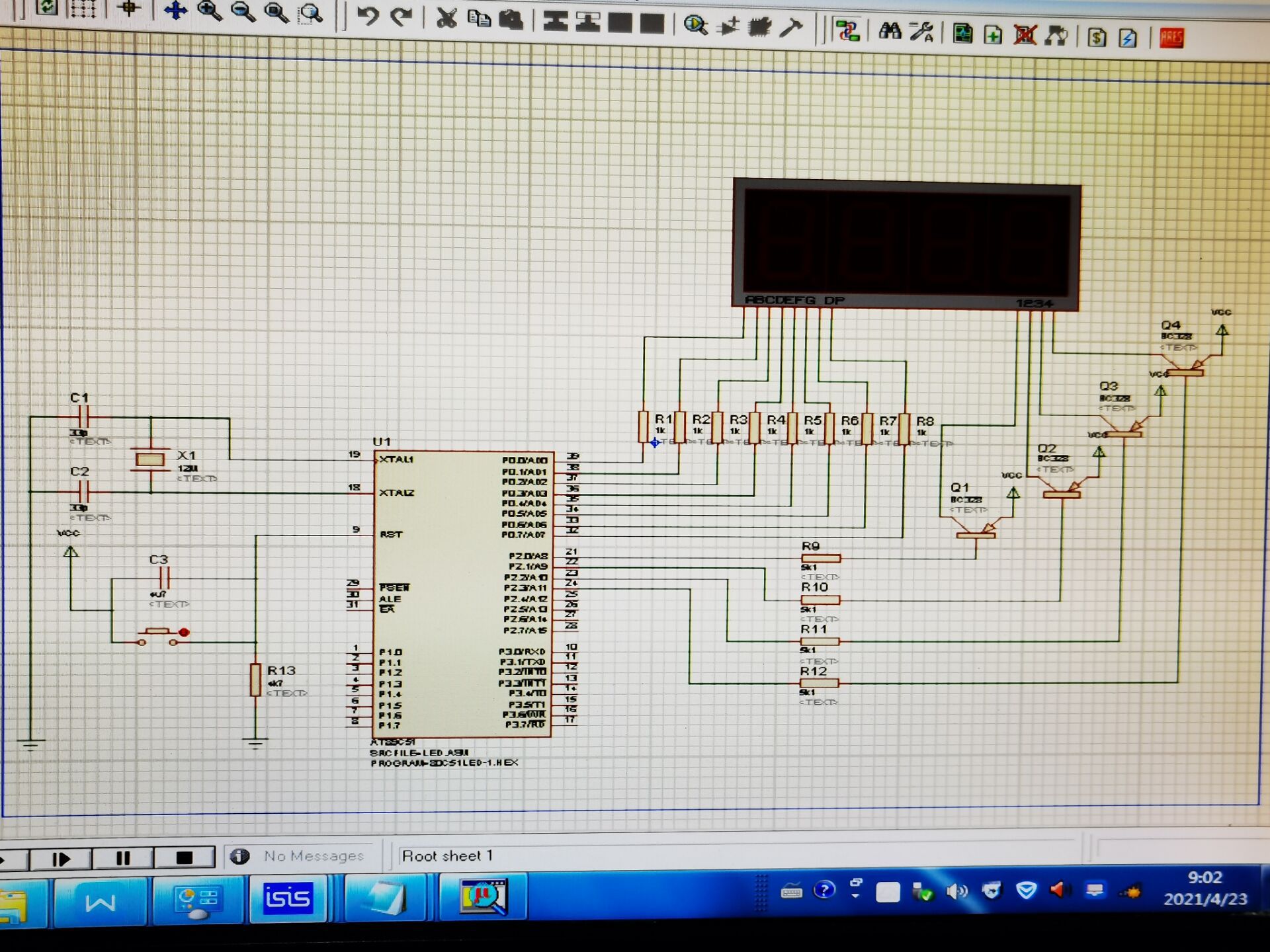Step the simulation forward
This screenshot has width=1270, height=952.
click(61, 859)
